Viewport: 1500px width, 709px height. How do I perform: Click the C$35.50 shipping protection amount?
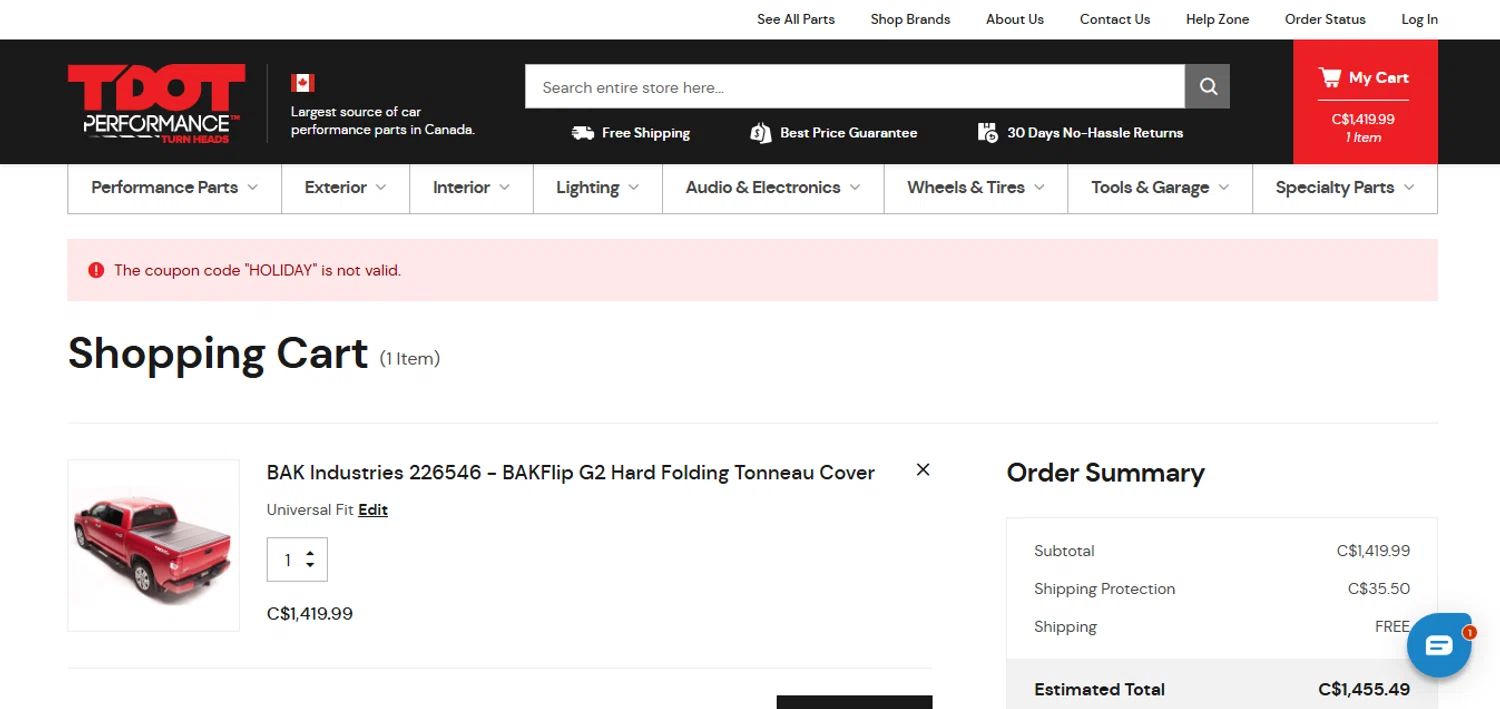(x=1379, y=589)
